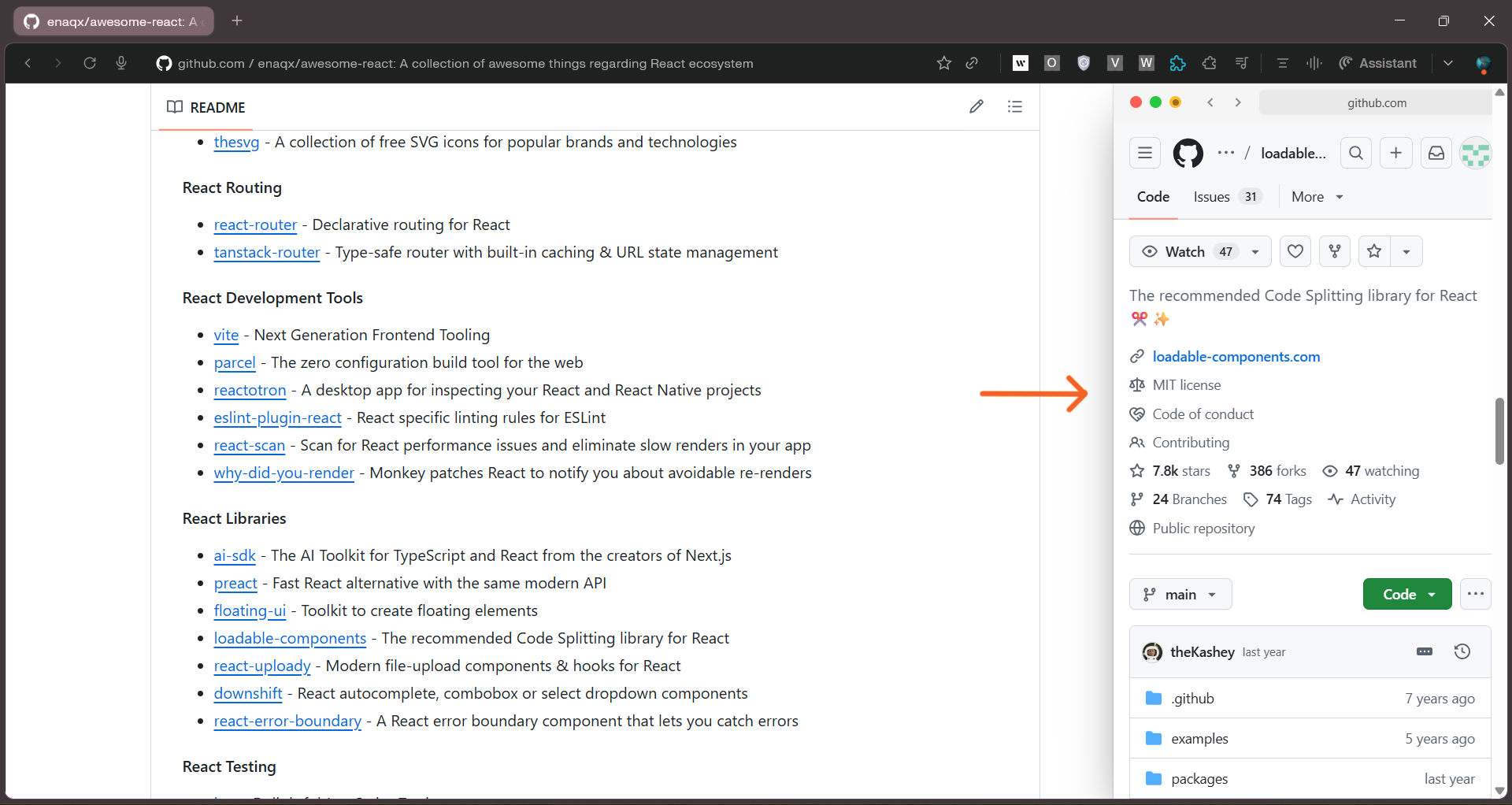Viewport: 1512px width, 805px height.
Task: Open Code of conduct link
Action: [x=1203, y=414]
